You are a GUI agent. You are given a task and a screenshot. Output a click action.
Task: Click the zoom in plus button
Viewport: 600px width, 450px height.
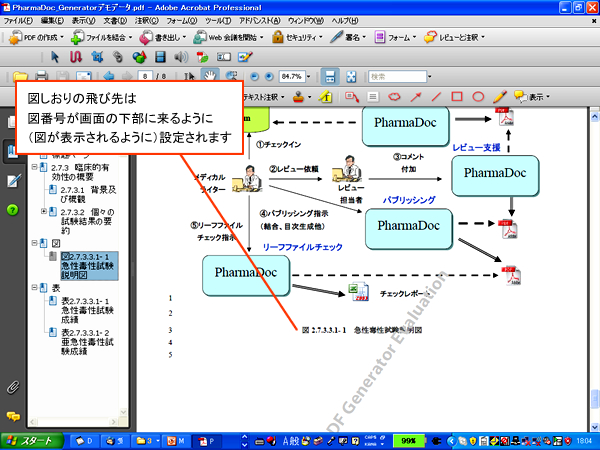[269, 77]
